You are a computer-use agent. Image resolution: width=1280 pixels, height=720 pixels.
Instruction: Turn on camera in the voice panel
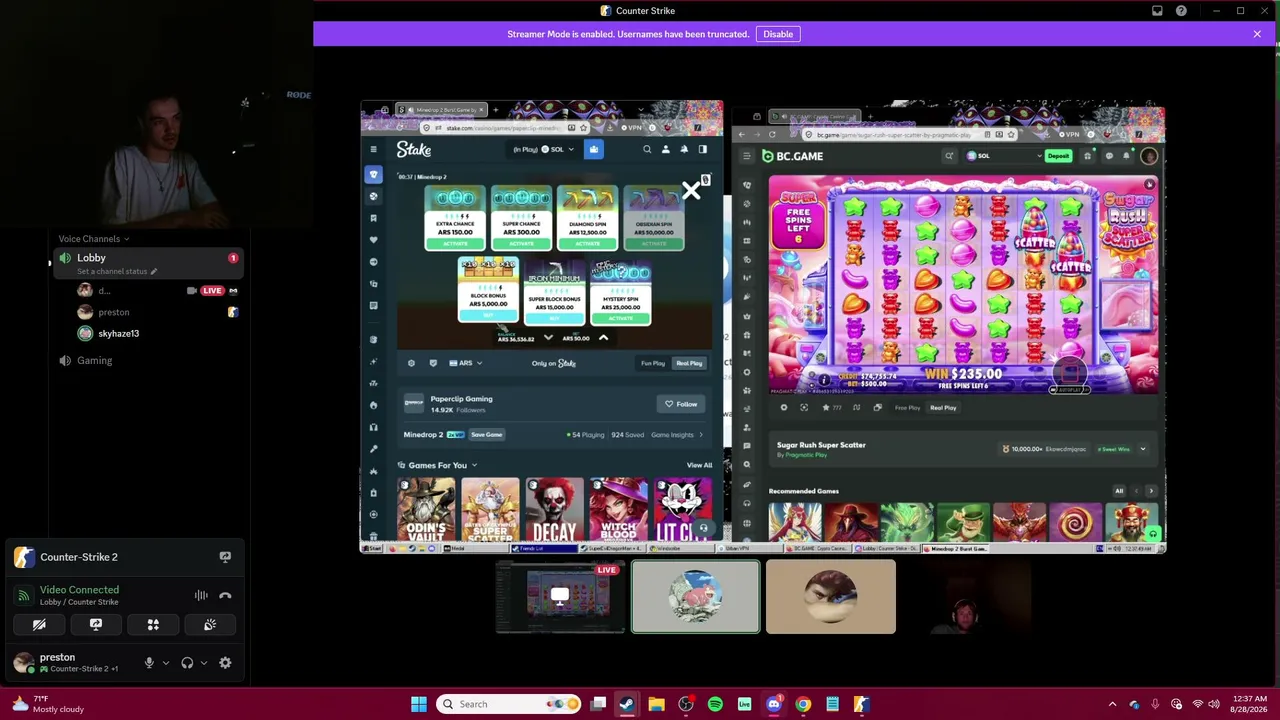pyautogui.click(x=39, y=625)
